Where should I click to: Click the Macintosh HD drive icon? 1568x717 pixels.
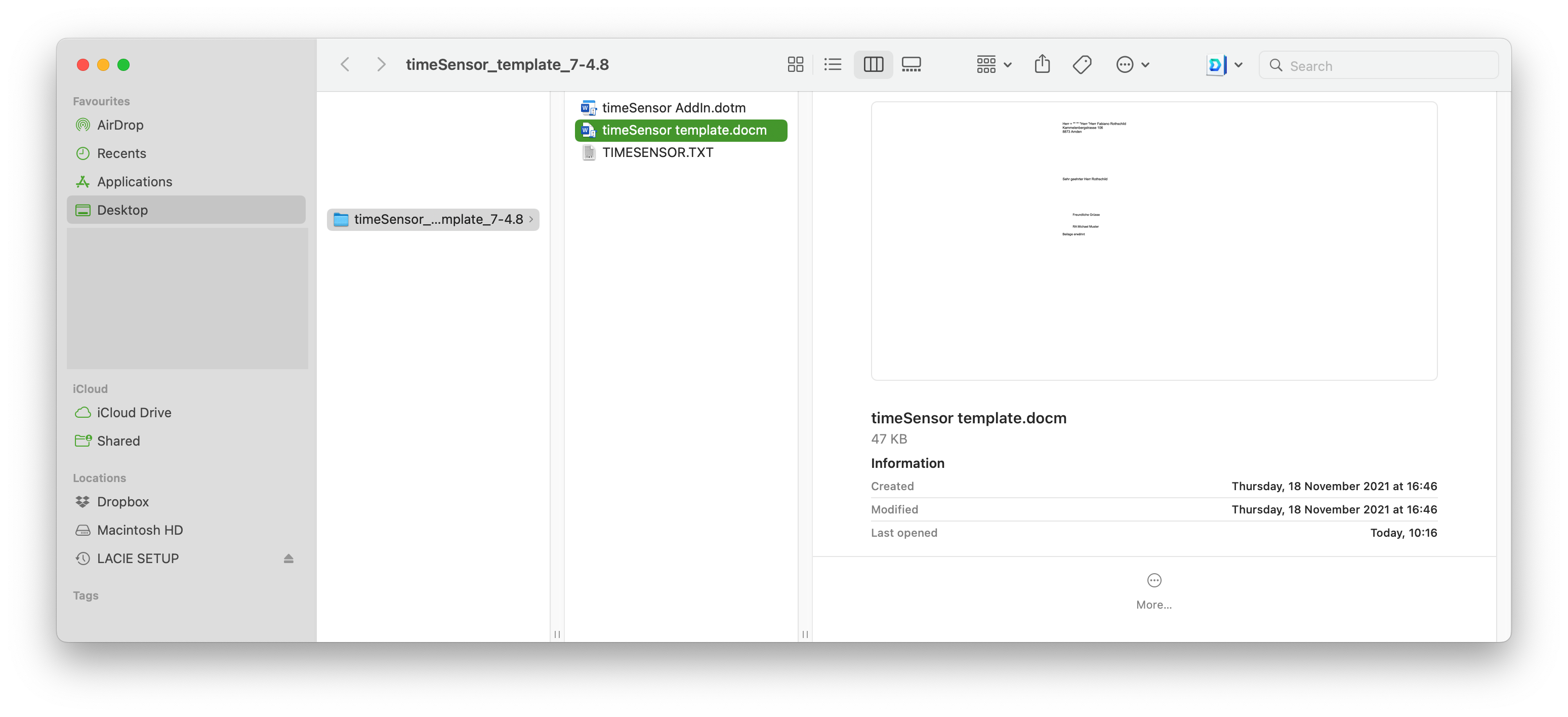83,530
